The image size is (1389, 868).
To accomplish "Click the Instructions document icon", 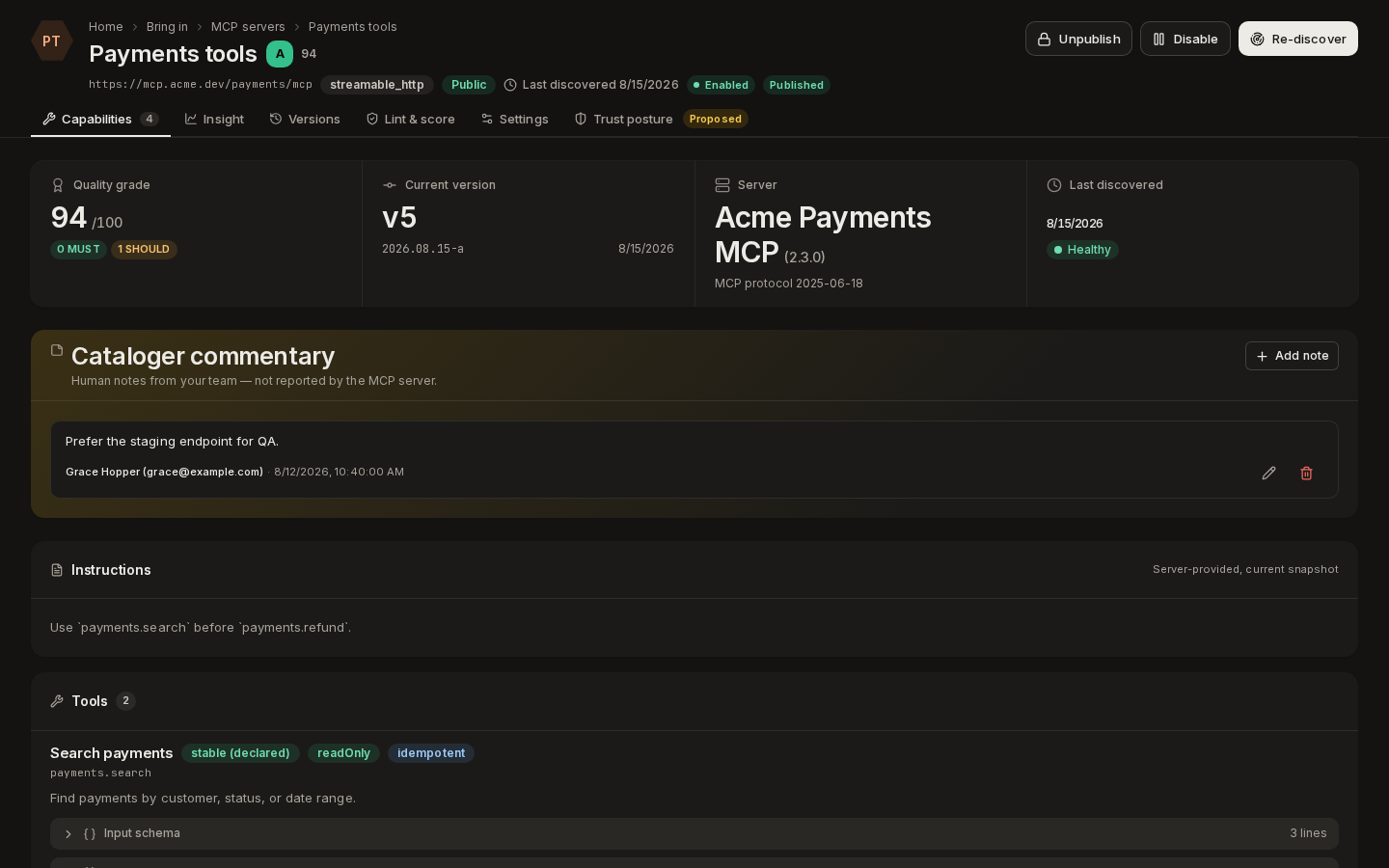I will coord(57,570).
